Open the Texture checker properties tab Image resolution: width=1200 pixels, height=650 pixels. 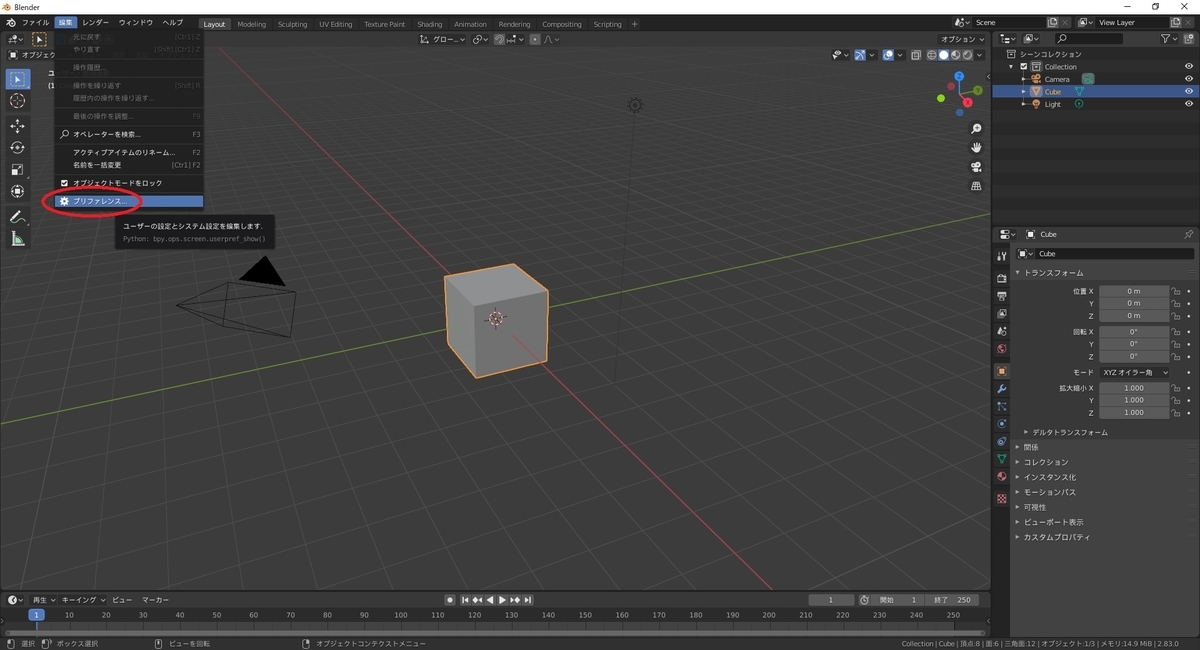[1001, 498]
